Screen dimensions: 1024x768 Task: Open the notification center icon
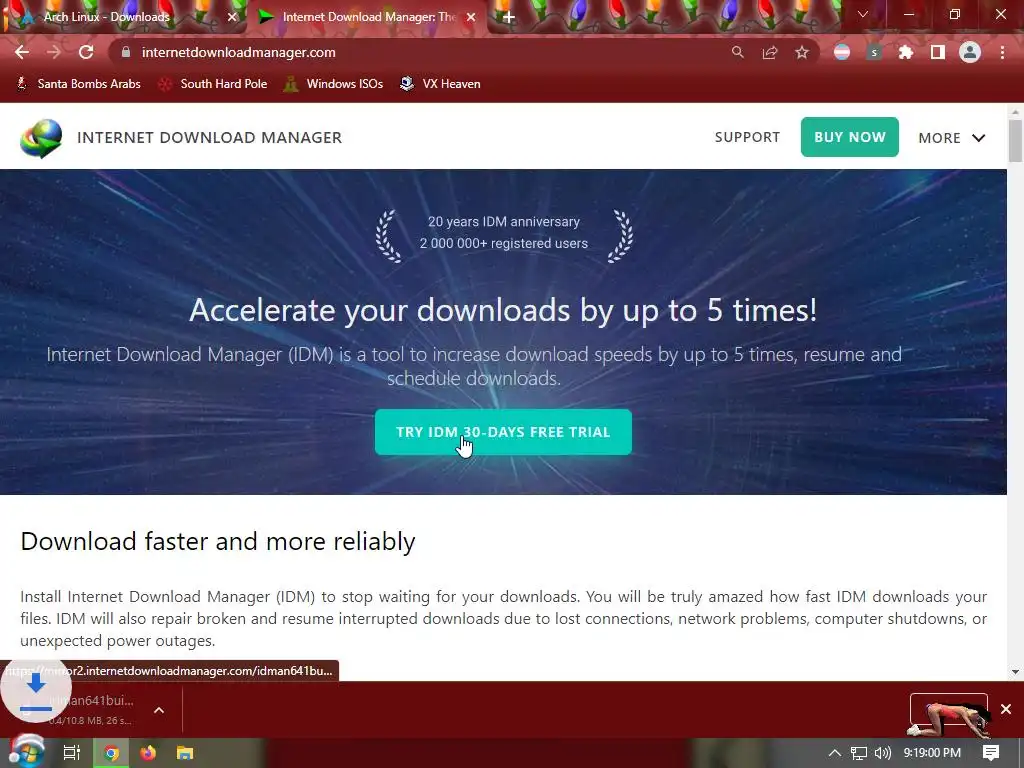[x=991, y=753]
